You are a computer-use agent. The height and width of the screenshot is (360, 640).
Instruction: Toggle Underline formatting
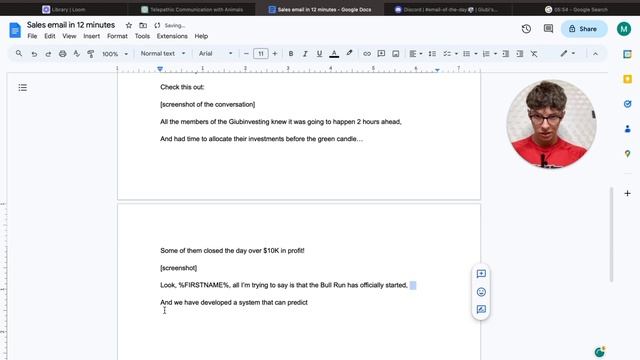tap(319, 53)
